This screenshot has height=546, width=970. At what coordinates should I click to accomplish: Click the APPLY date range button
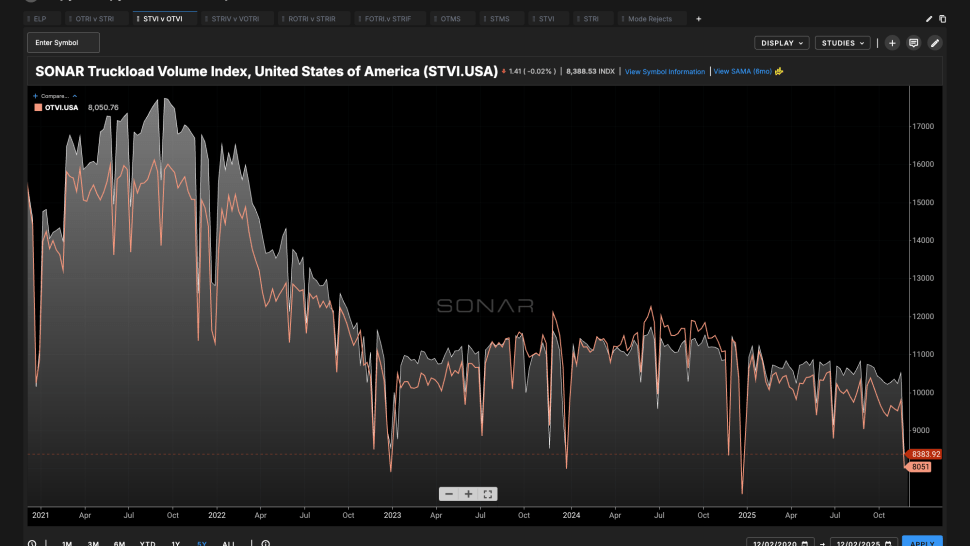click(922, 542)
